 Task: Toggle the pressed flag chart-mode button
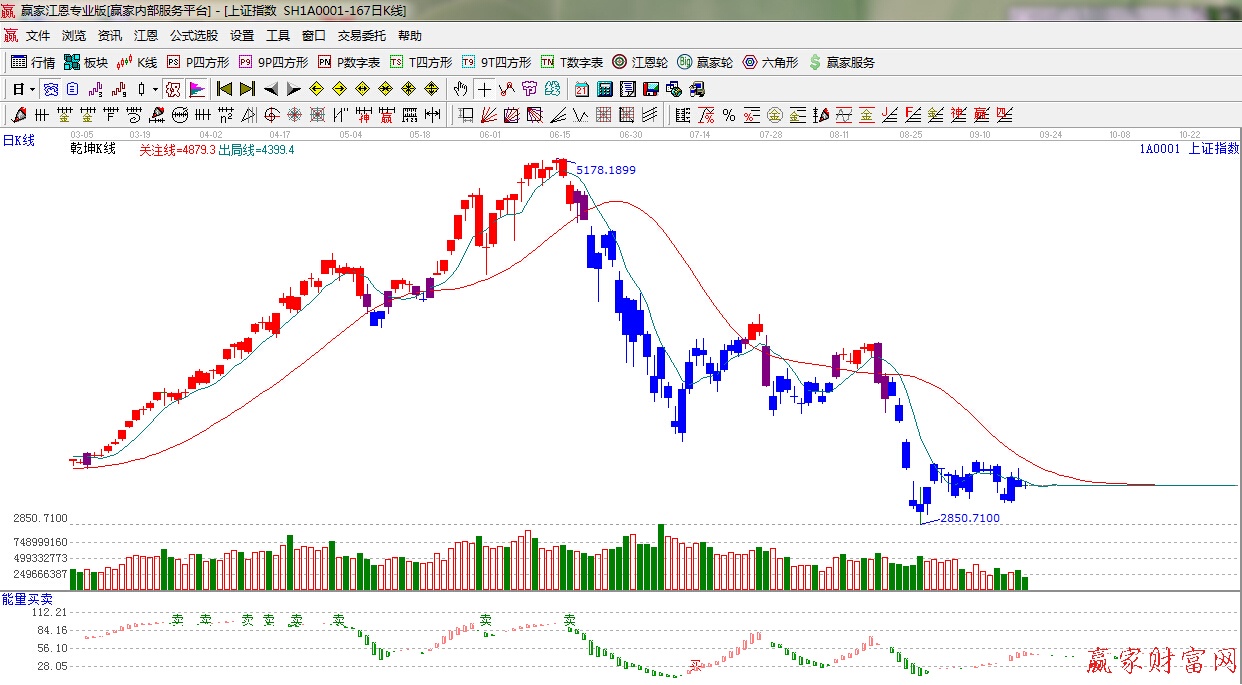click(x=197, y=89)
